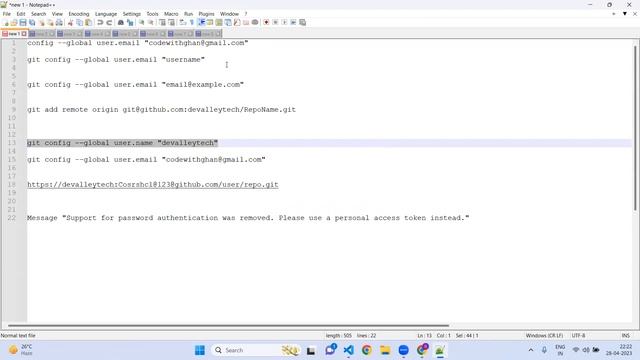Click the Folder as Workspace toolbar icon
The height and width of the screenshot is (360, 640).
(x=246, y=22)
